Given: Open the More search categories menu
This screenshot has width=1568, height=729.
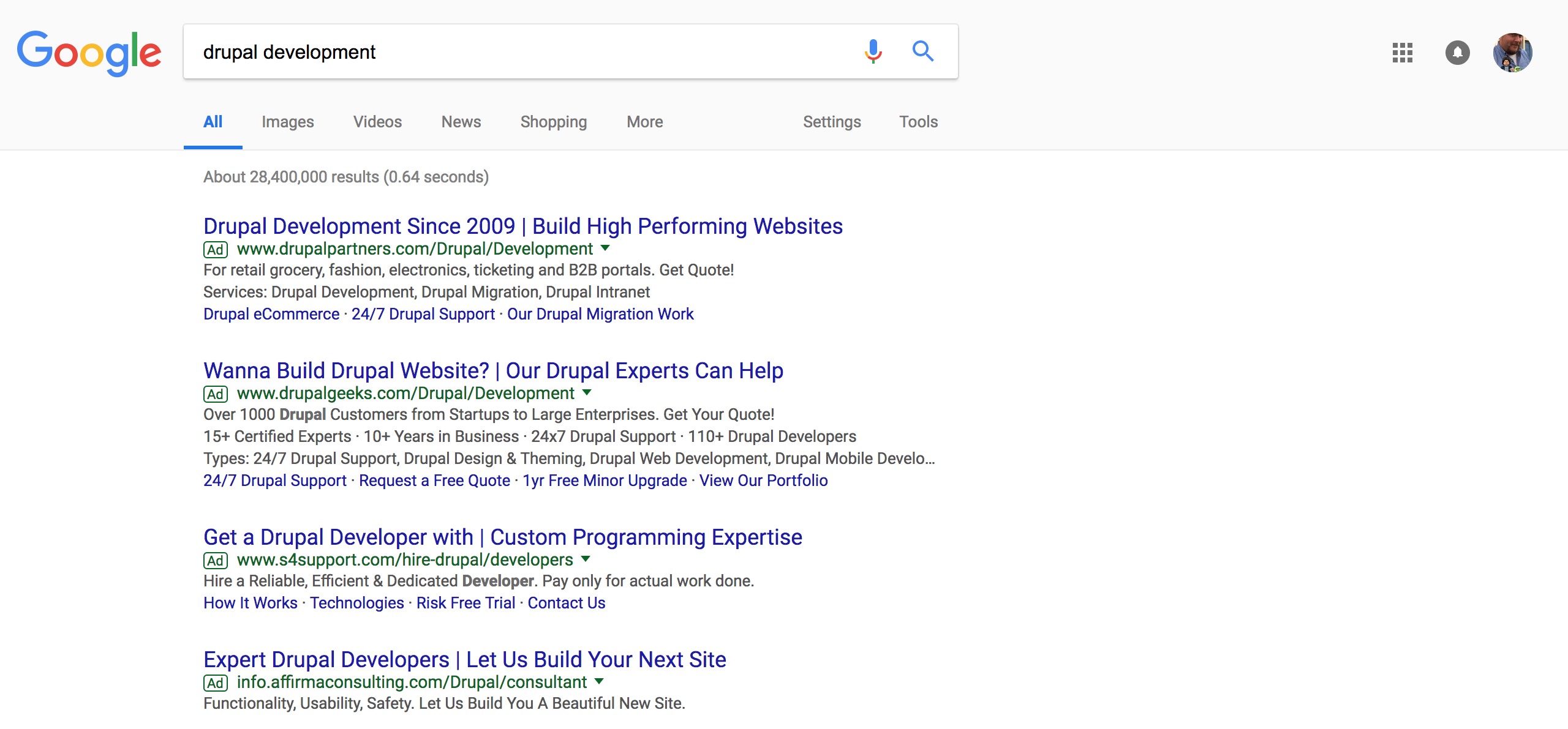Looking at the screenshot, I should (645, 122).
